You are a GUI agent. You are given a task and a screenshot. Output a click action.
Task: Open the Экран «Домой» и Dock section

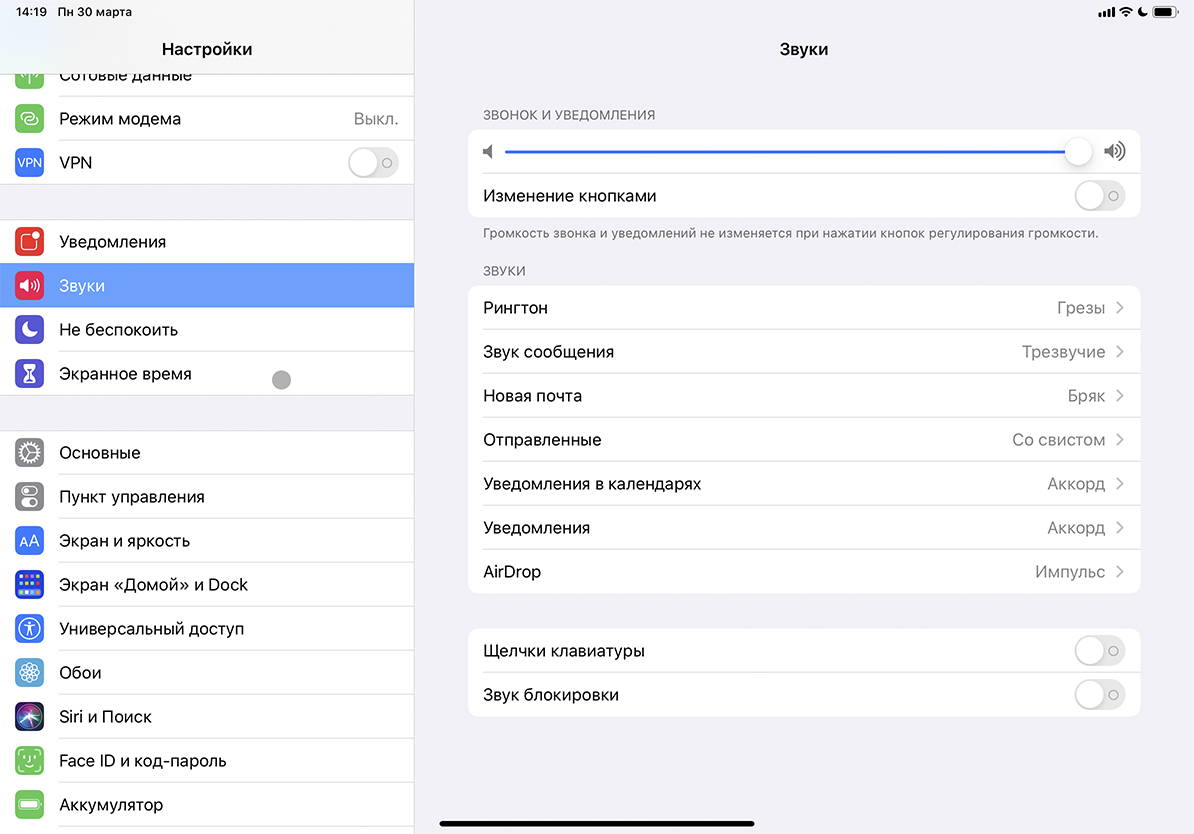[x=207, y=585]
